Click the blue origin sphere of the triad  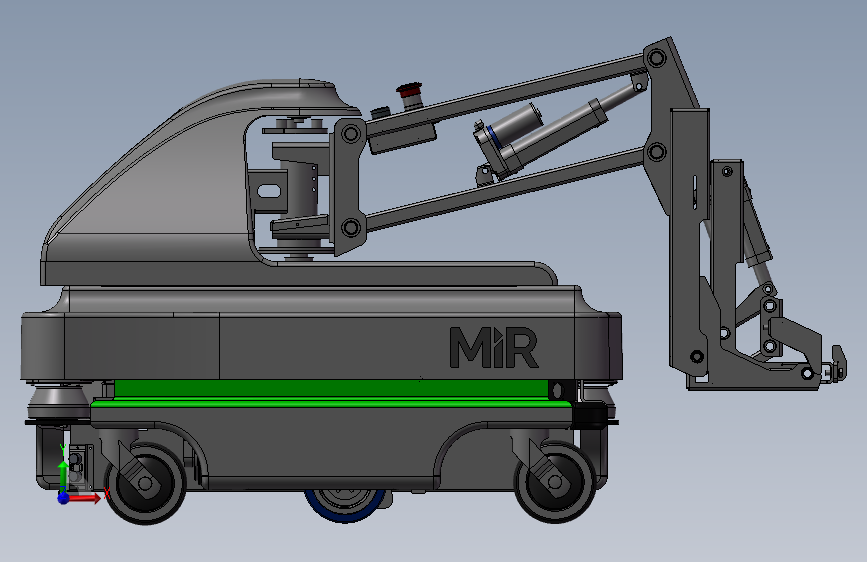click(63, 498)
